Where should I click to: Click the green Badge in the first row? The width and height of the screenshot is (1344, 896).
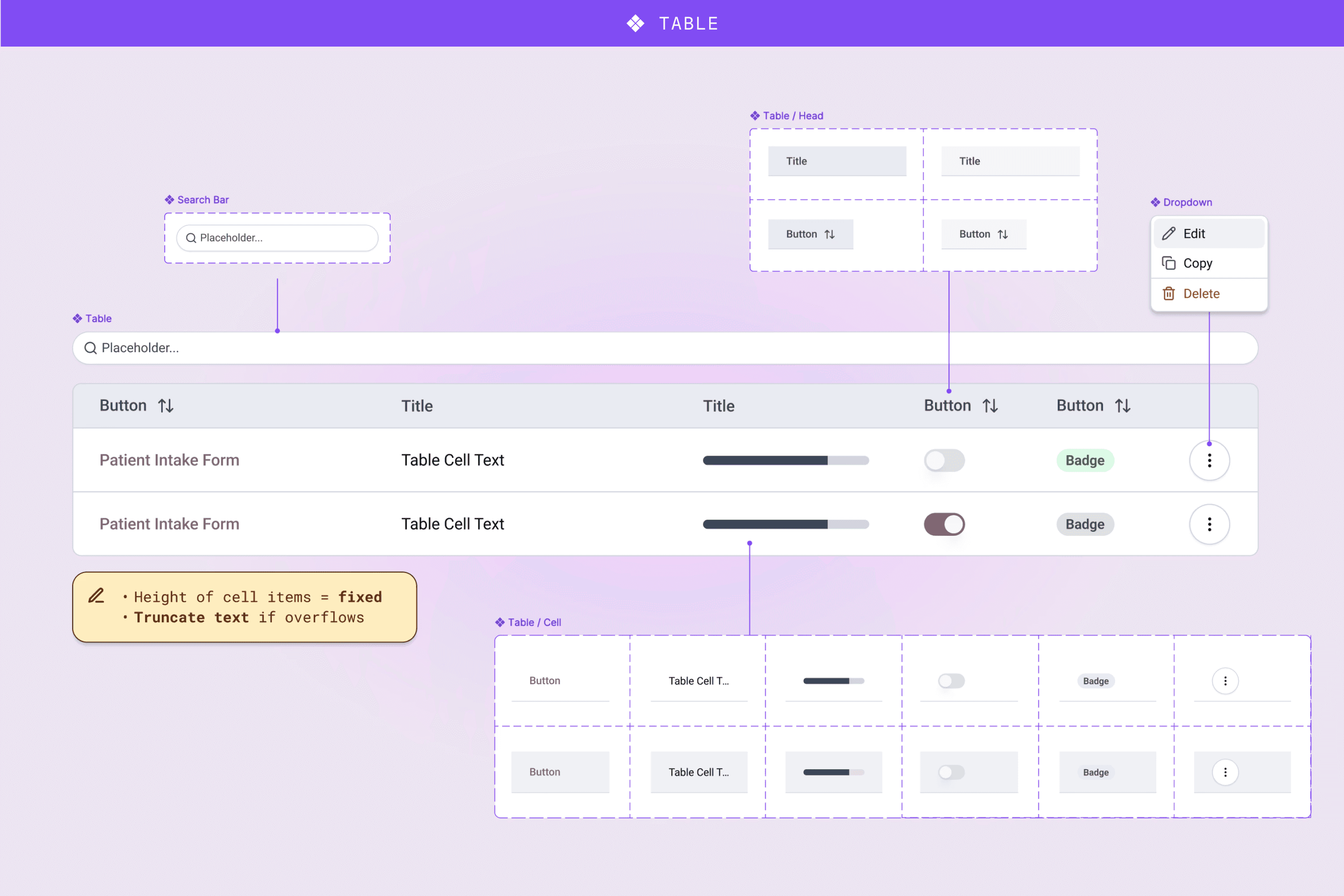tap(1085, 461)
